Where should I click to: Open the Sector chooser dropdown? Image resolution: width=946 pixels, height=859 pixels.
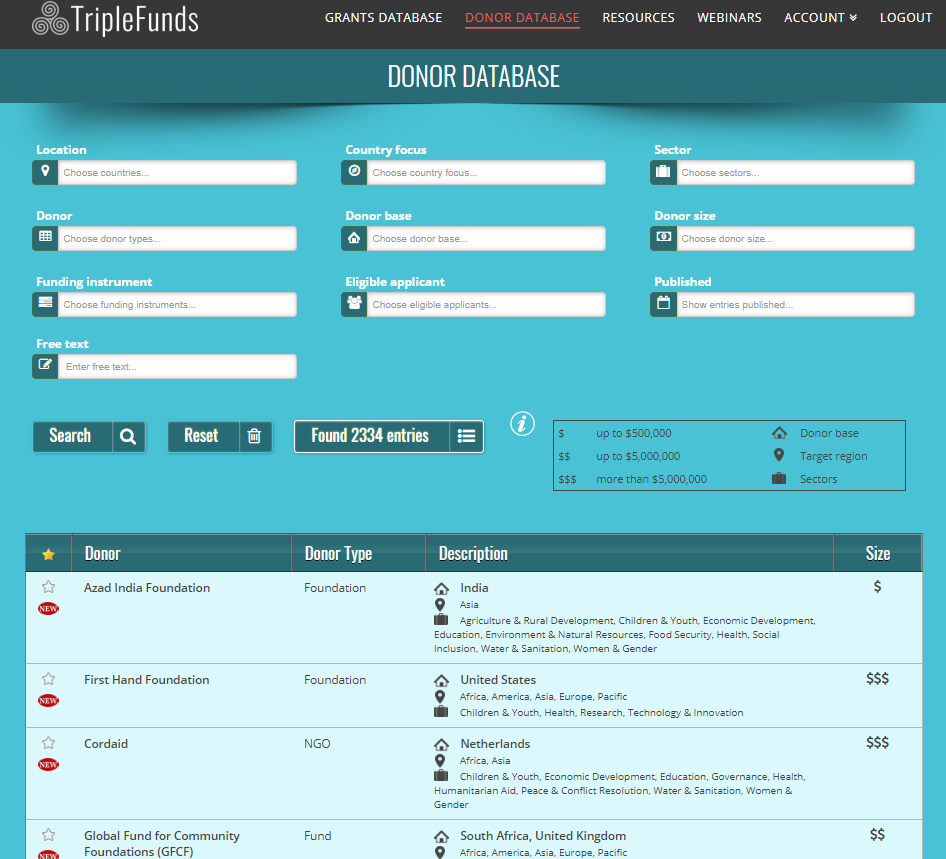pyautogui.click(x=795, y=173)
